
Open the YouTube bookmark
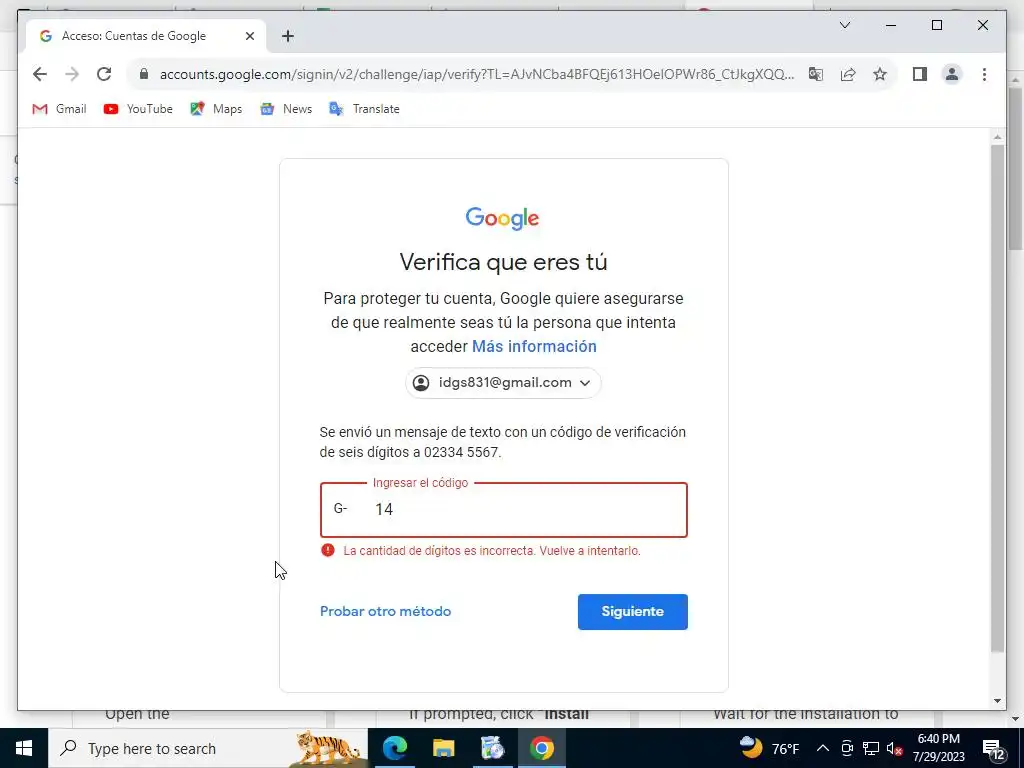coord(138,109)
